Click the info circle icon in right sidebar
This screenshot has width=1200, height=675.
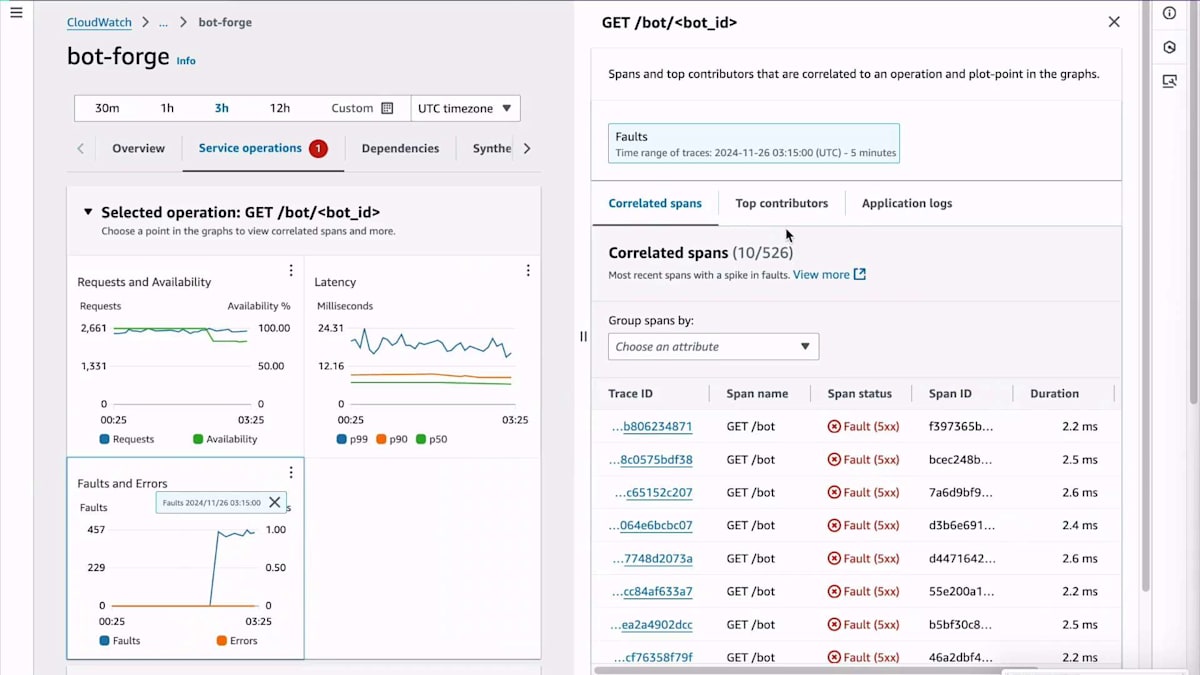(1169, 13)
